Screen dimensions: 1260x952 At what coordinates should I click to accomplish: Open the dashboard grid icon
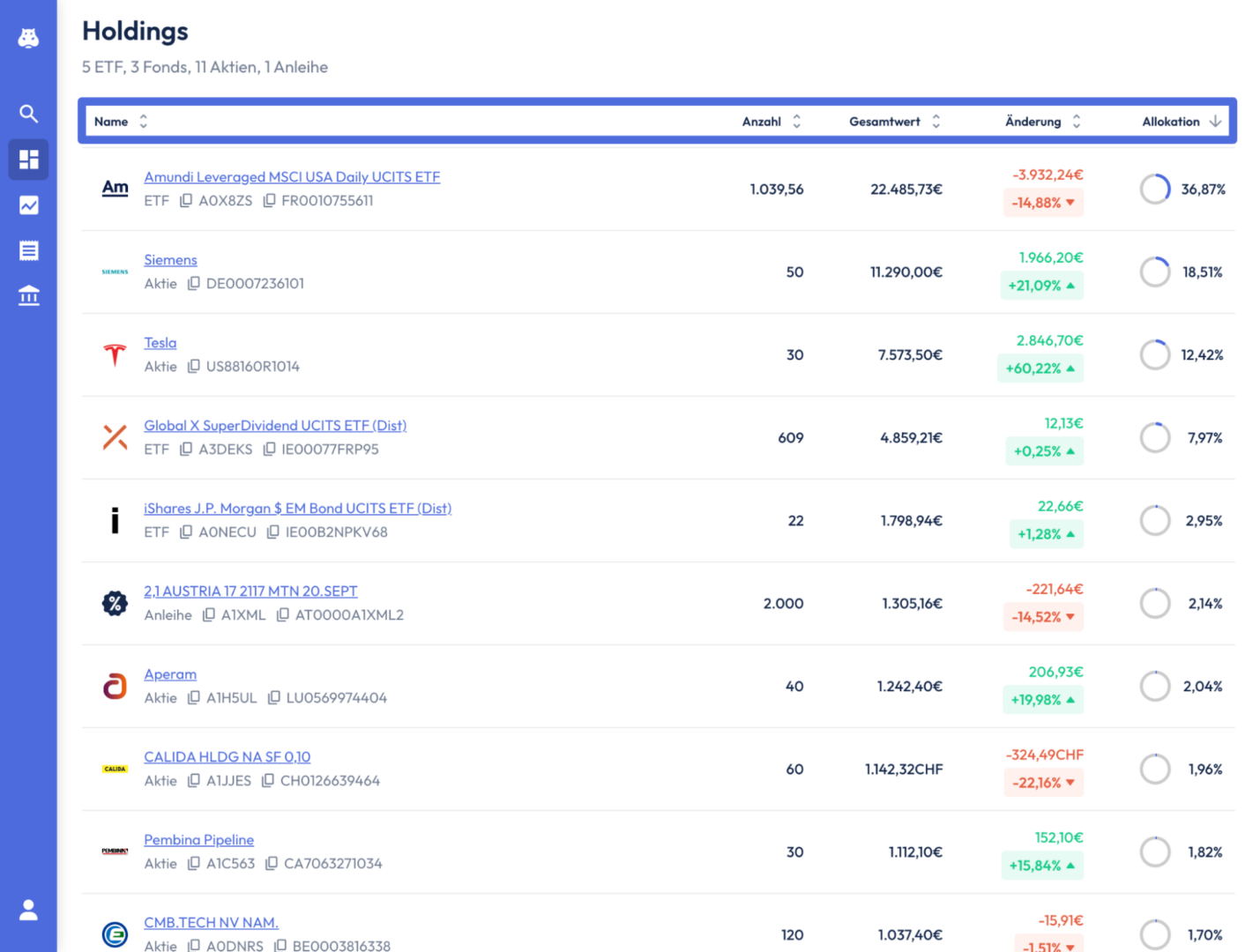pos(28,160)
